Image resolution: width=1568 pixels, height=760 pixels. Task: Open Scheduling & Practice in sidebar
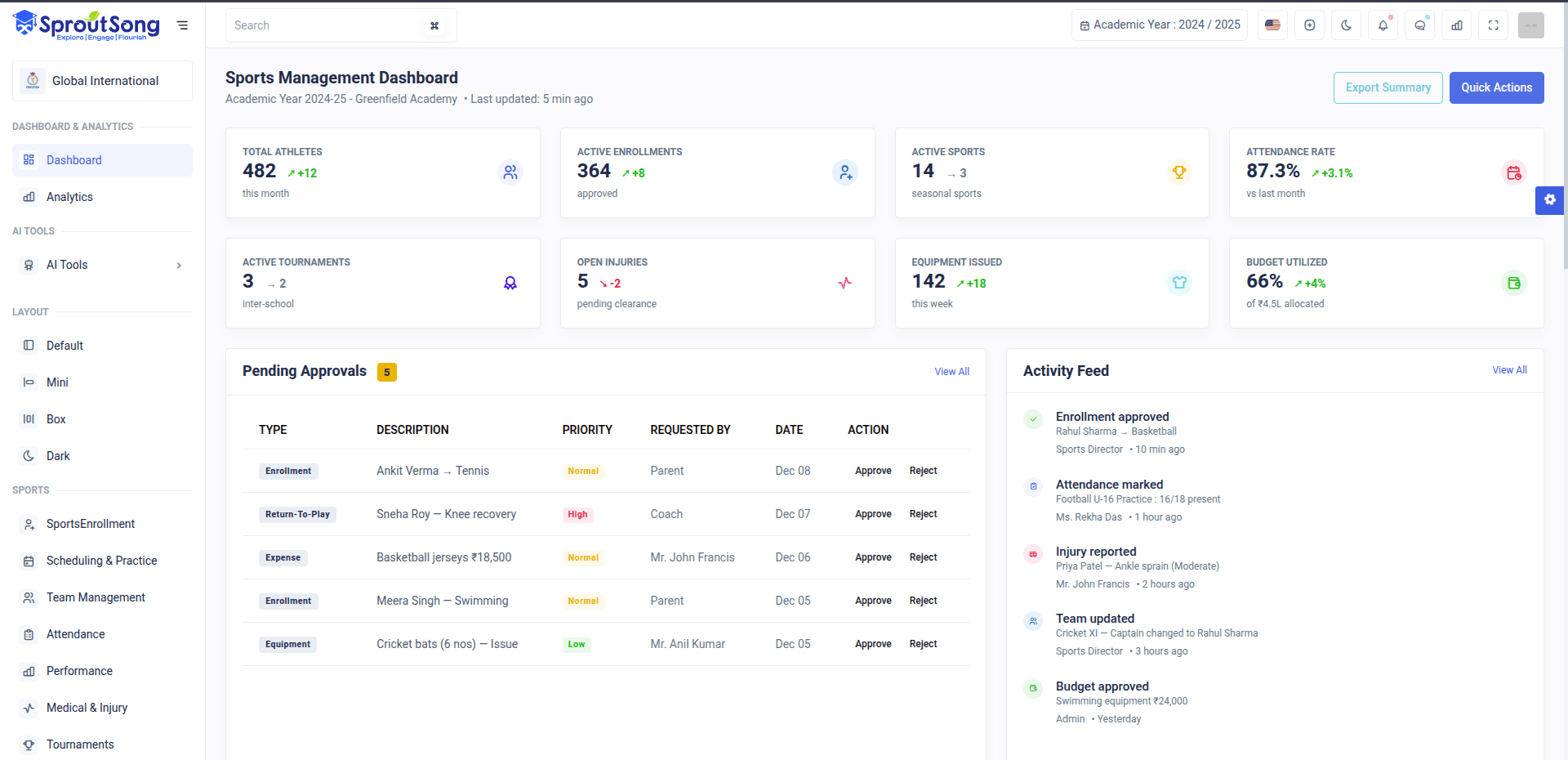(102, 561)
